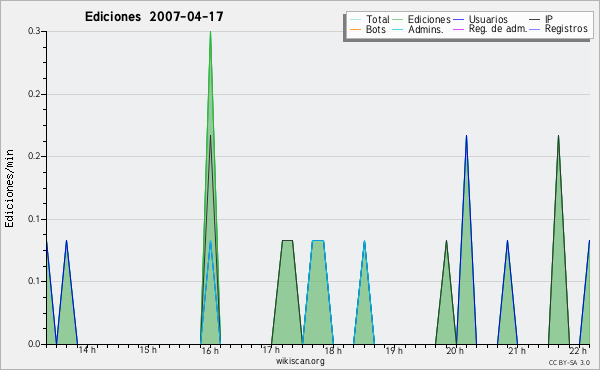Click the 19 h axis tick label
Viewport: 600px width, 370px height.
[x=394, y=350]
